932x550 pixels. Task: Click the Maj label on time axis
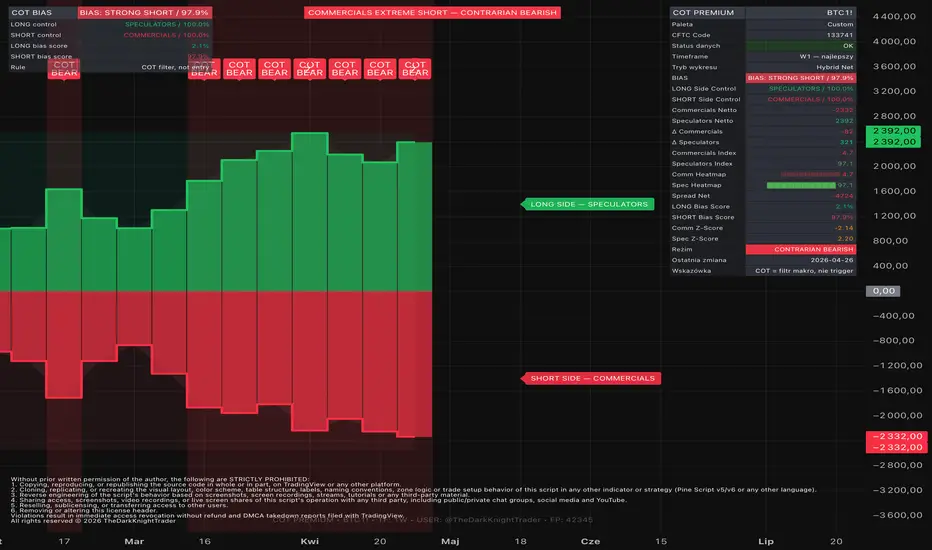tap(450, 541)
